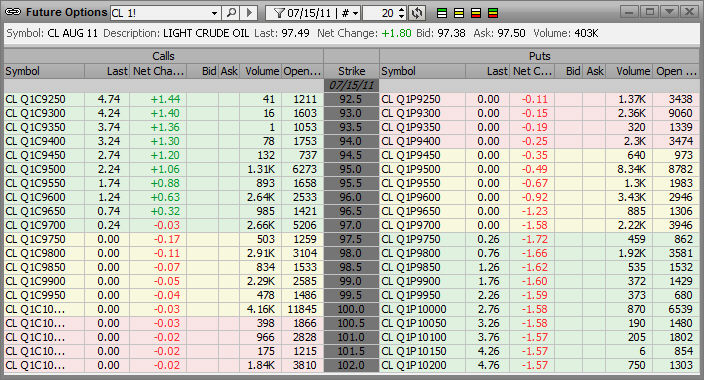Select the all-green layout icon
Viewport: 704px width, 380px height.
pyautogui.click(x=442, y=13)
